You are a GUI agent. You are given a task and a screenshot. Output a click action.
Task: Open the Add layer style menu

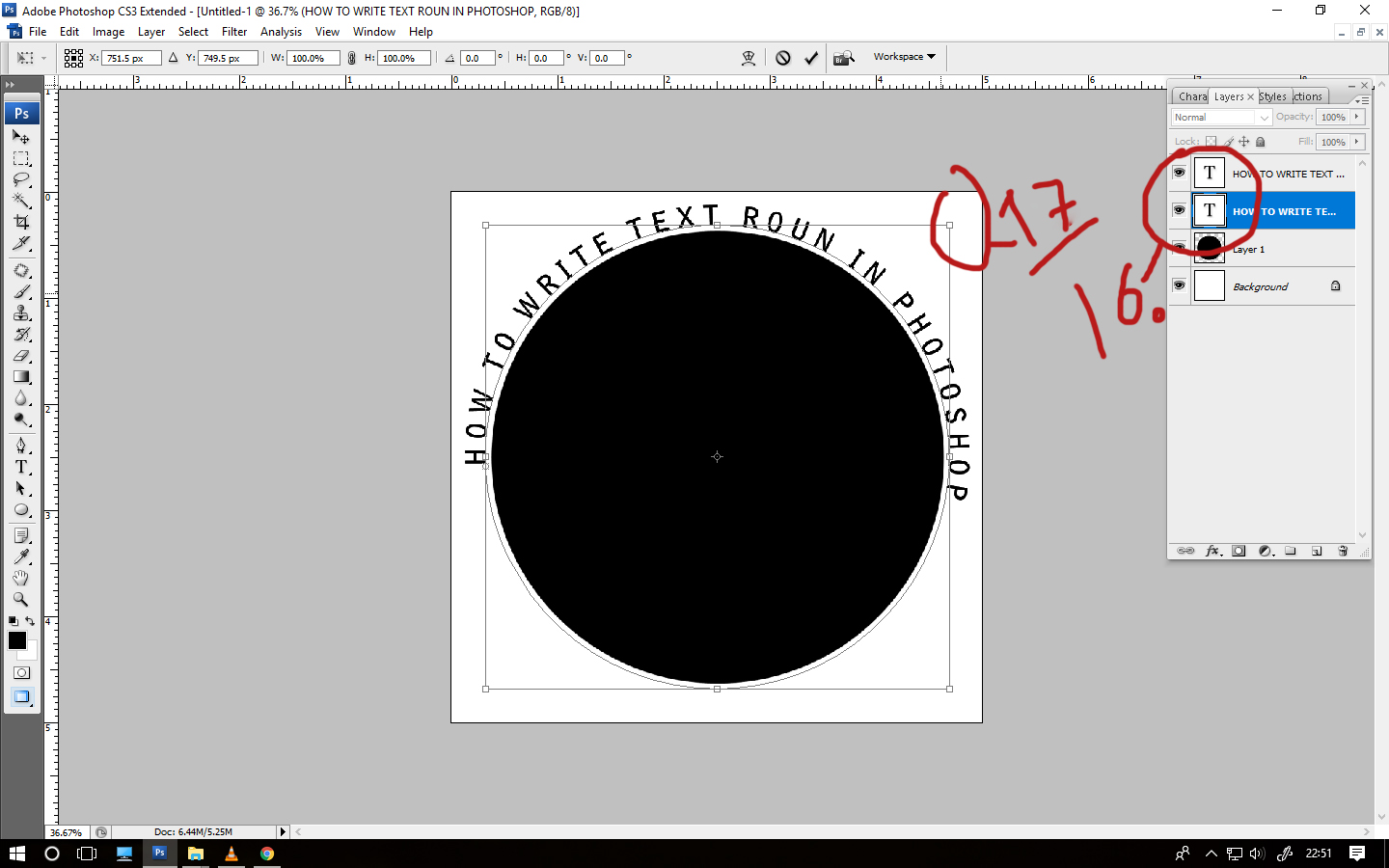pyautogui.click(x=1212, y=551)
